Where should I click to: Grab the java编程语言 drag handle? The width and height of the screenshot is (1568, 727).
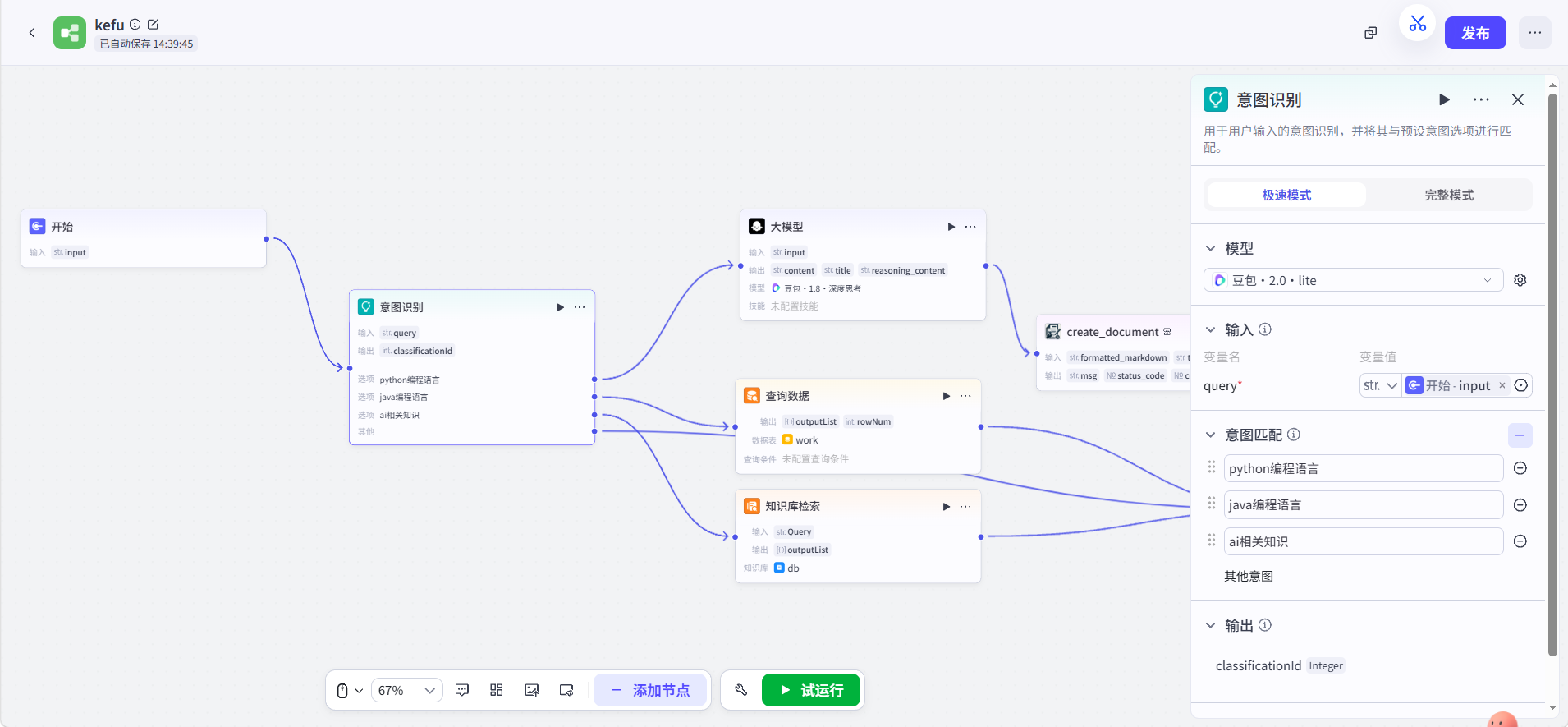pos(1212,503)
